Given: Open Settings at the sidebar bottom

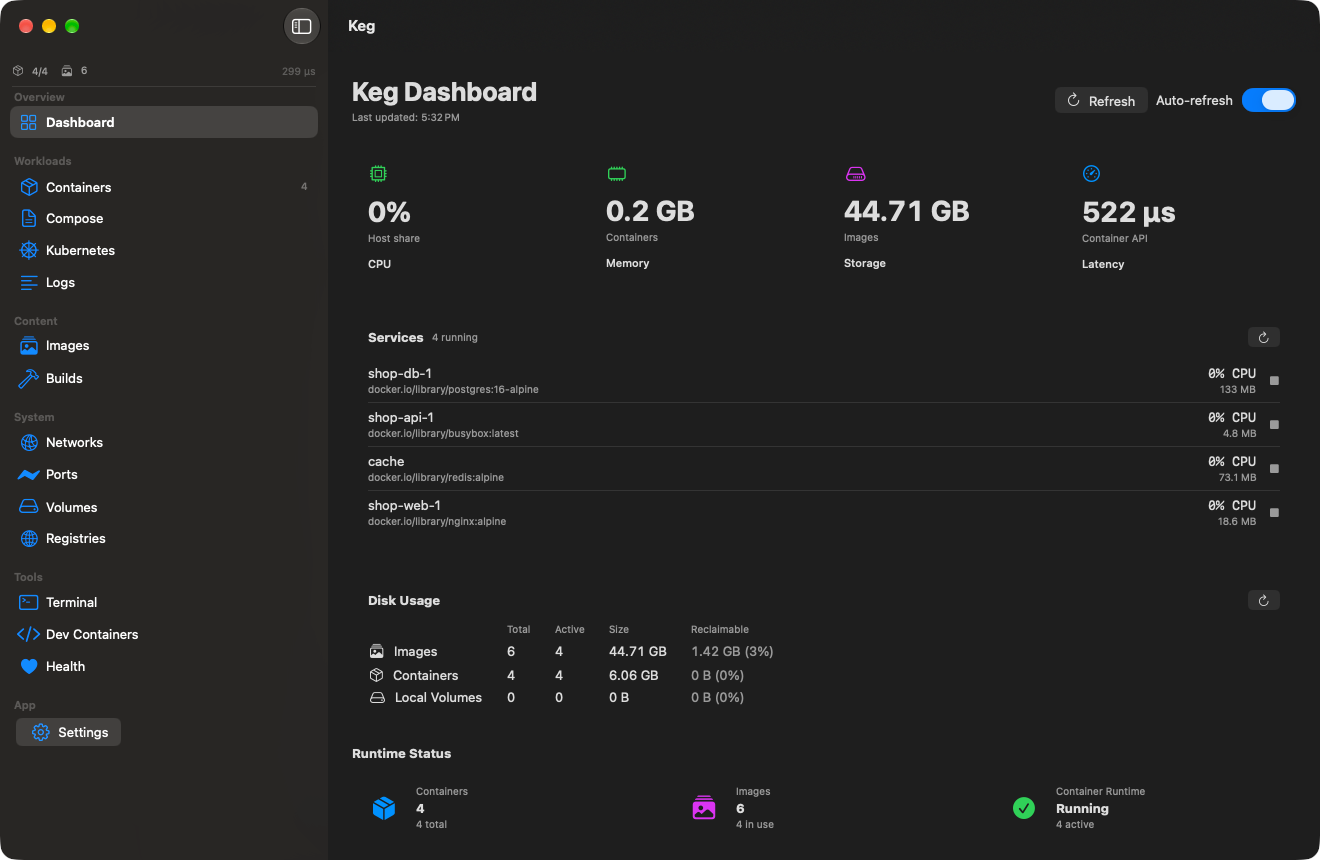Looking at the screenshot, I should click(x=69, y=732).
